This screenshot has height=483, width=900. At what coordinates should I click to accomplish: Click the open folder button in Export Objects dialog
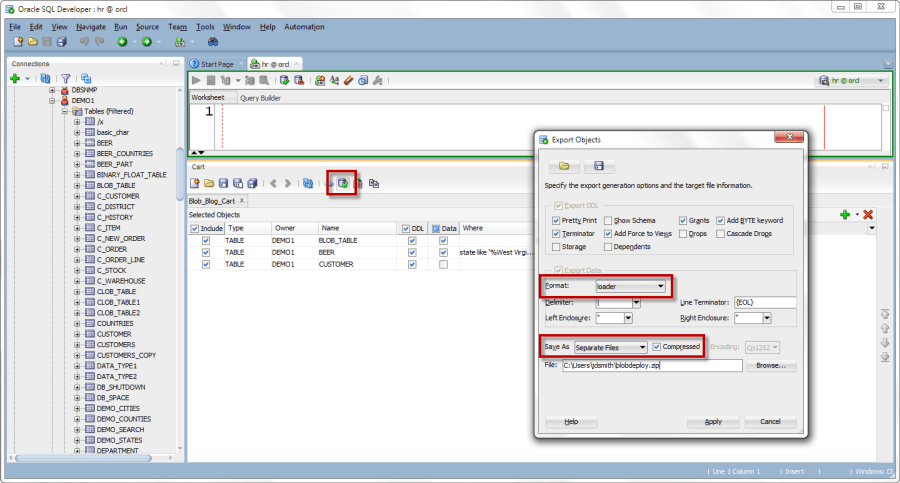pos(564,166)
